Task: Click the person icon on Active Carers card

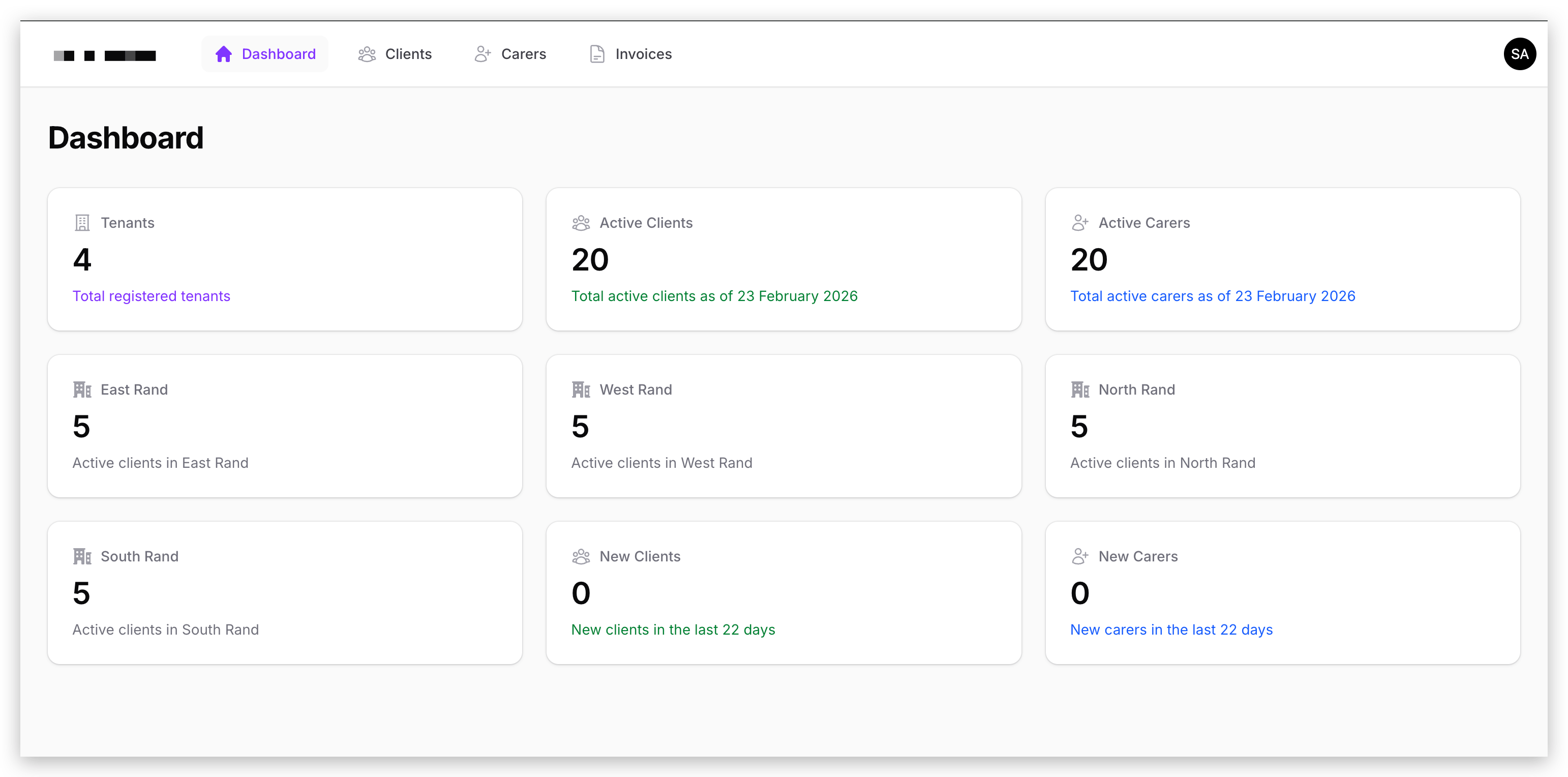Action: click(1080, 223)
